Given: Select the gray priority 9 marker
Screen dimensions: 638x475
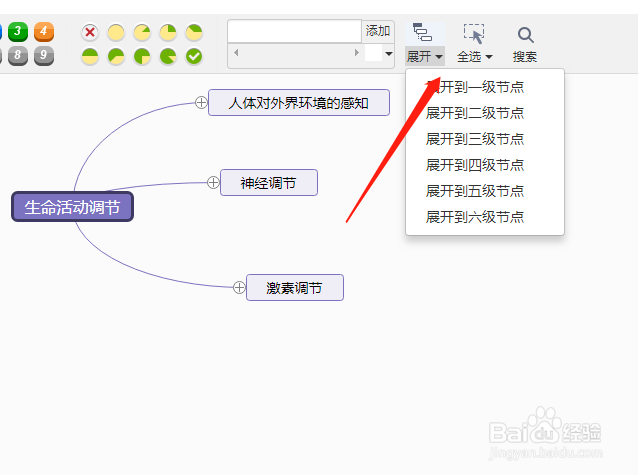Looking at the screenshot, I should pyautogui.click(x=44, y=56).
